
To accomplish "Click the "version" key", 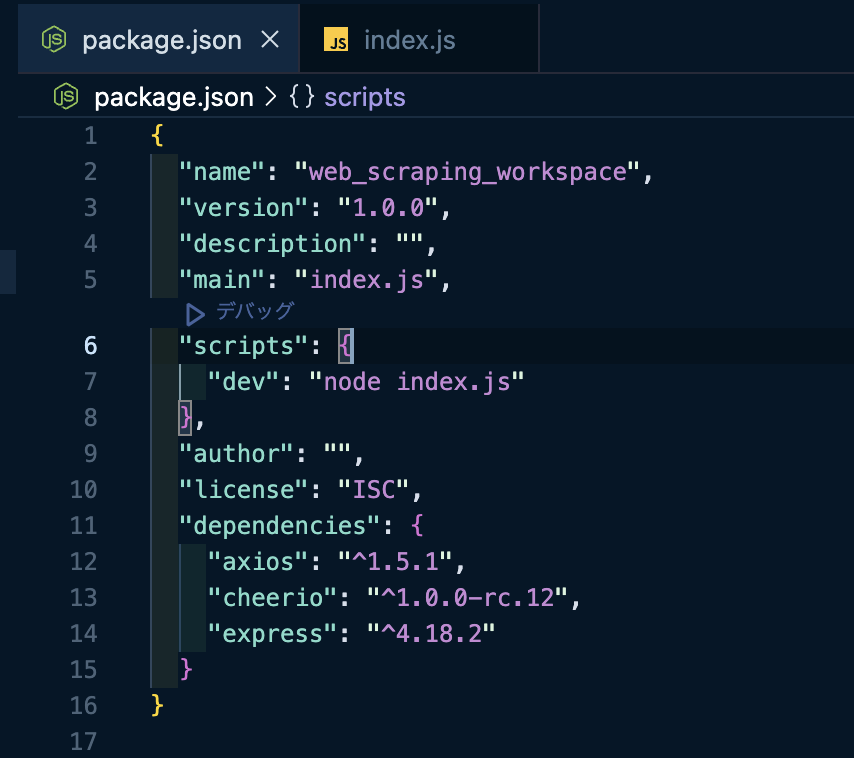I will 243,208.
